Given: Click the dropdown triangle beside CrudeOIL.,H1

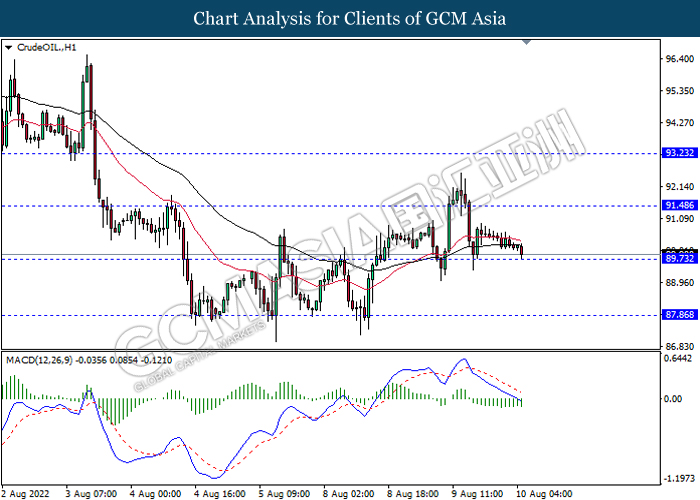Looking at the screenshot, I should [8, 47].
